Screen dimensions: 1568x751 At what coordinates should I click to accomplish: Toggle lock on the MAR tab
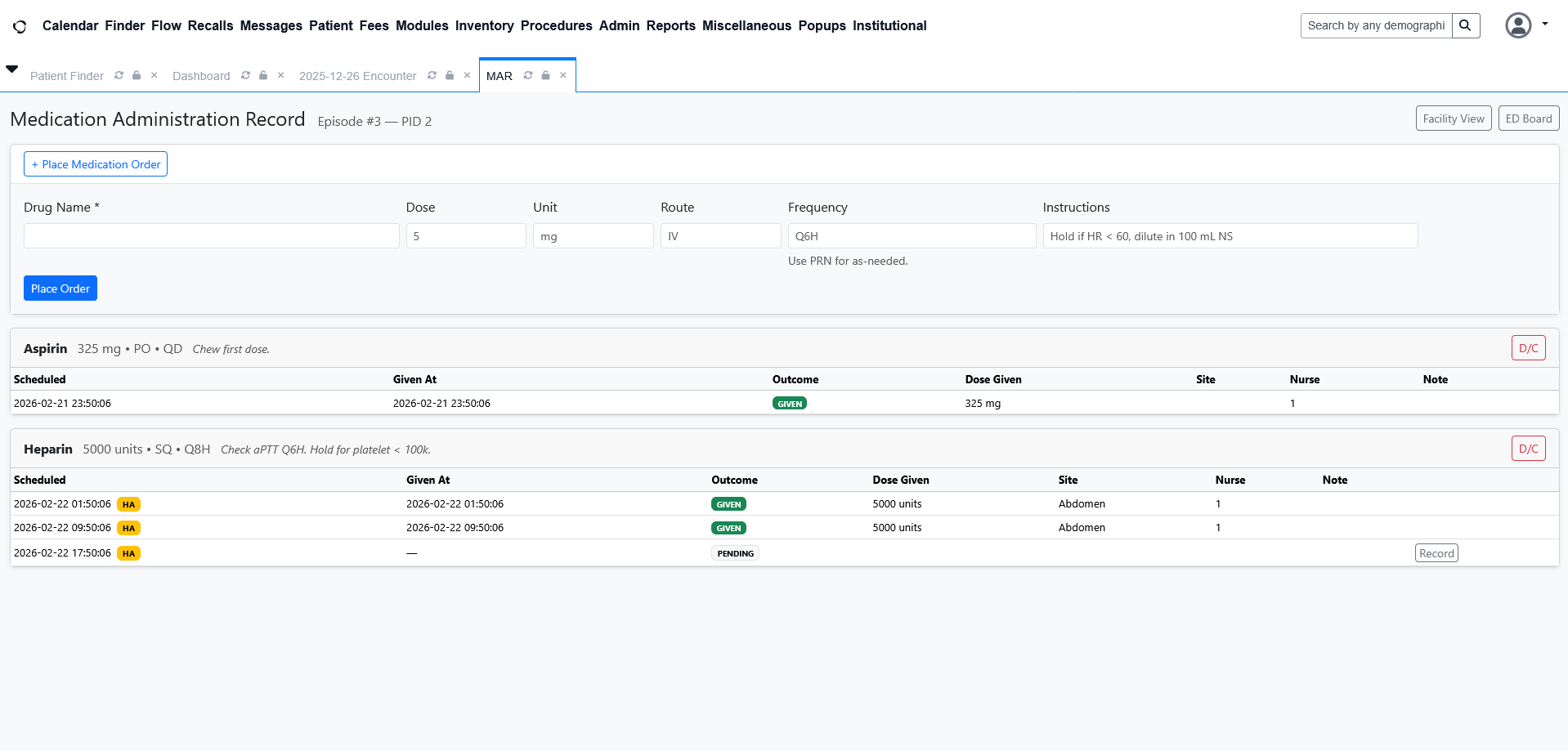coord(546,75)
